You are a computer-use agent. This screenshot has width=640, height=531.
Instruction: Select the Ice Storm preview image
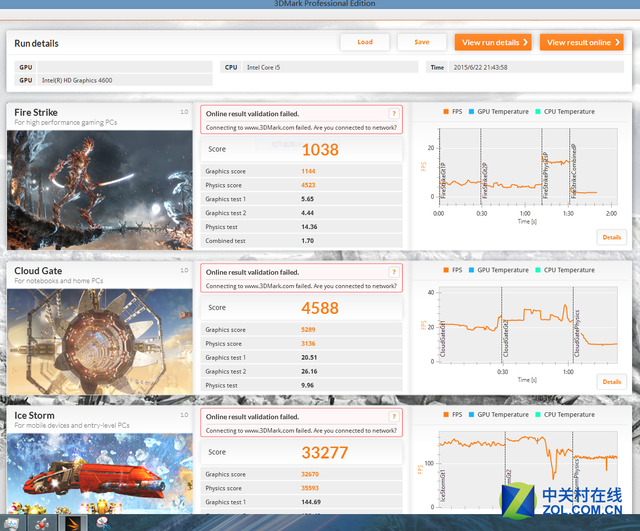click(100, 473)
